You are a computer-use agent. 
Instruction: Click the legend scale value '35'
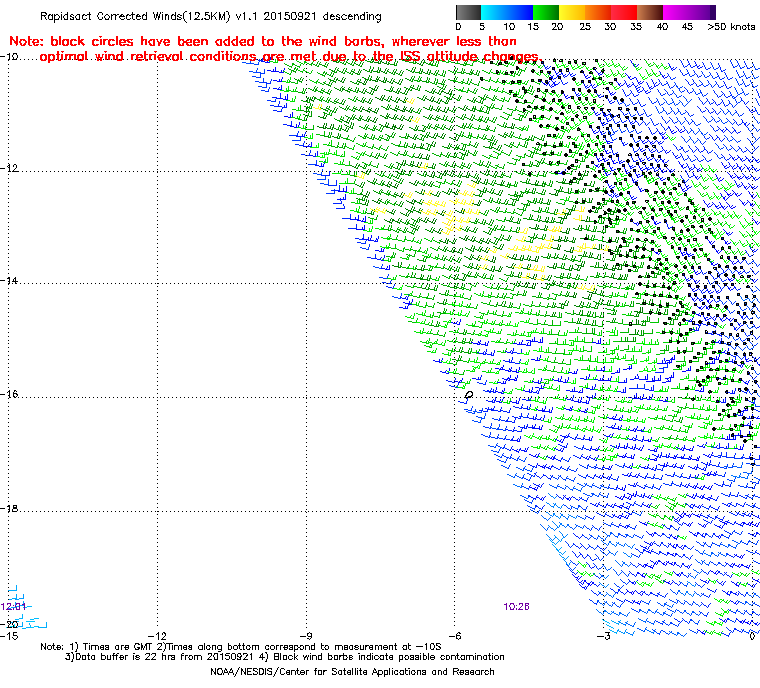636,27
